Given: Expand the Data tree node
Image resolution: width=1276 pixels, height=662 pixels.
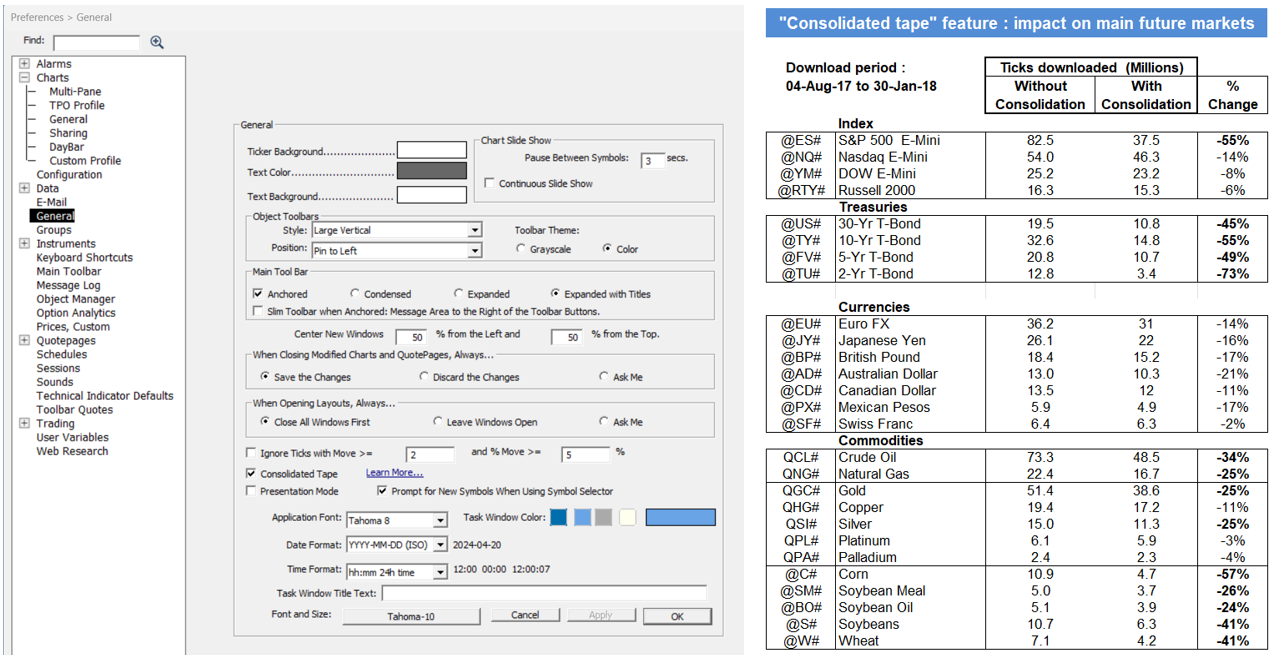Looking at the screenshot, I should (x=24, y=188).
